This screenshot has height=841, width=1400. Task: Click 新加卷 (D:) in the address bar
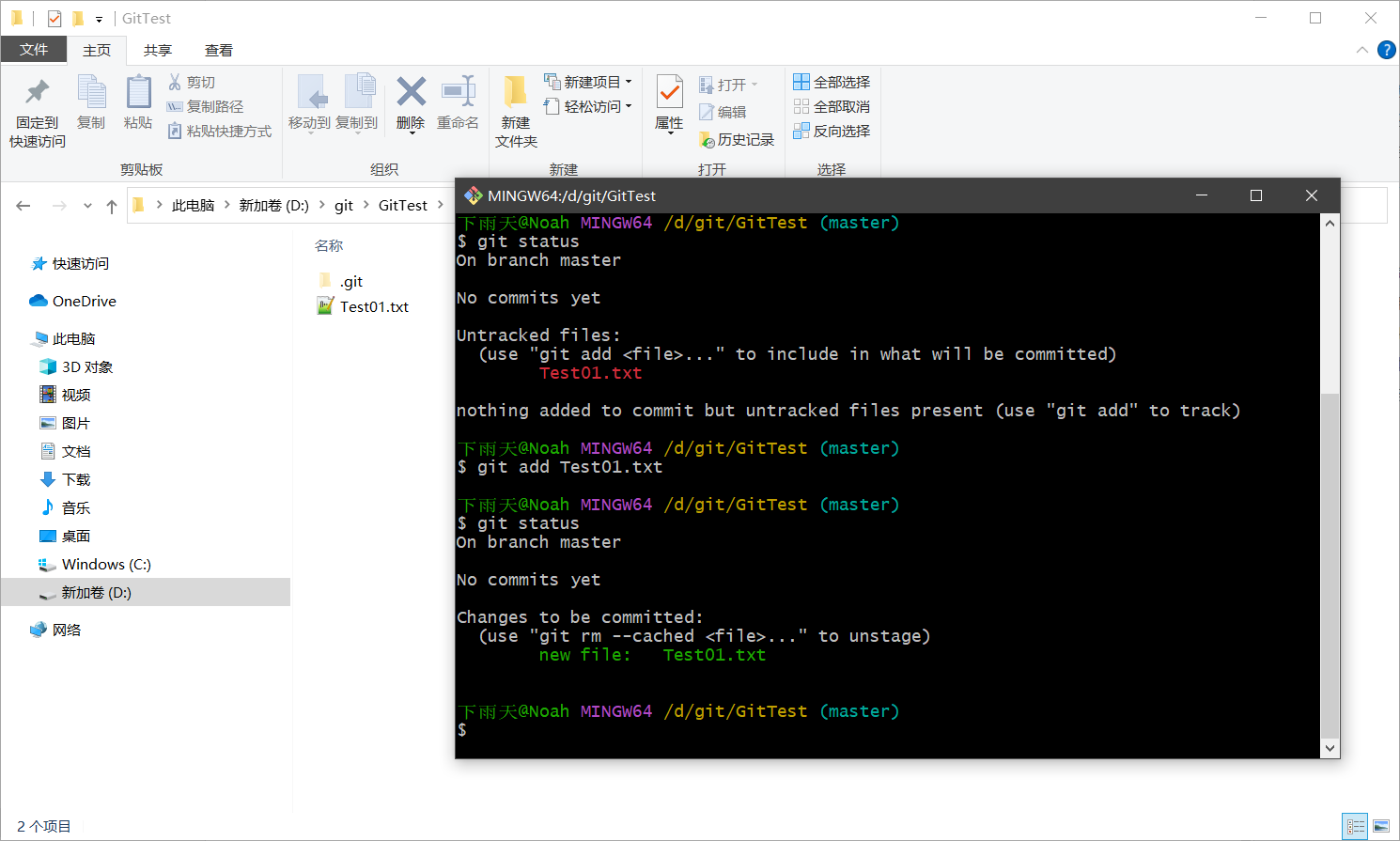tap(273, 205)
